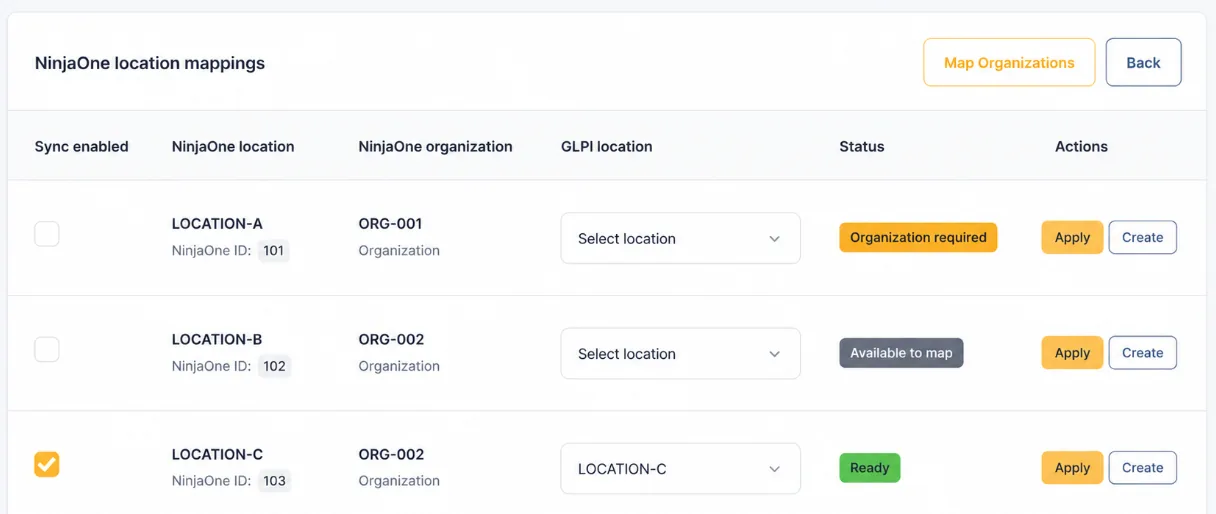Create GLPI location for LOCATION-C
This screenshot has height=514, width=1216.
pyautogui.click(x=1142, y=467)
